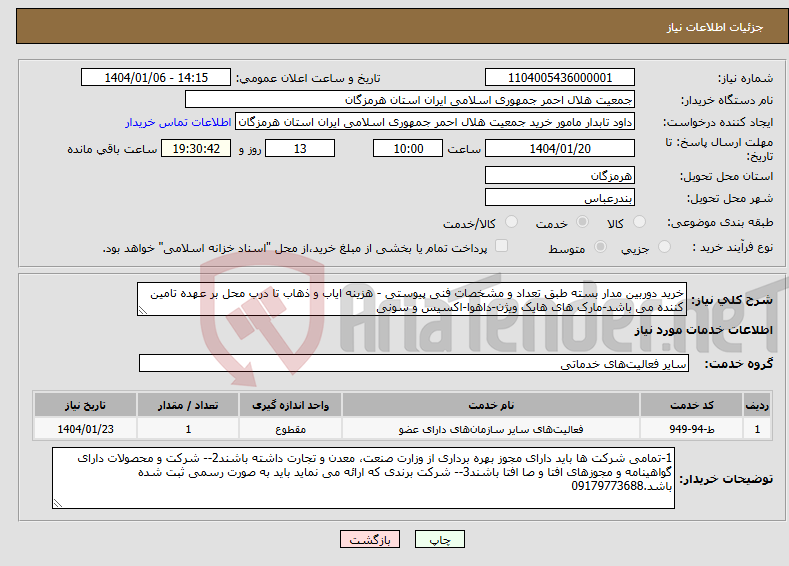Toggle the Islamic treasury payment checkbox
This screenshot has height=566, width=789.
[x=501, y=246]
